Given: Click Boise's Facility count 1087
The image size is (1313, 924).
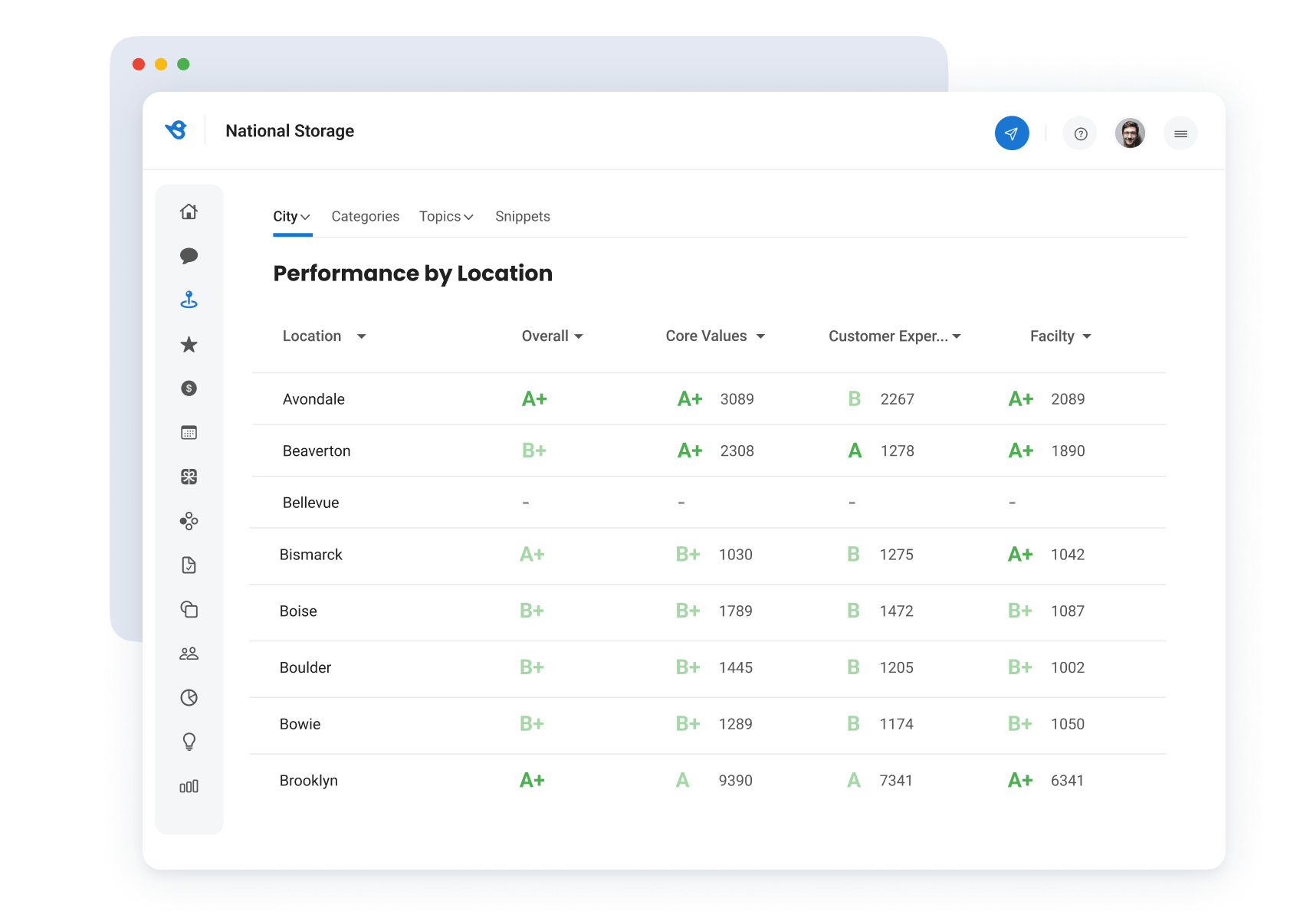Looking at the screenshot, I should click(1068, 611).
